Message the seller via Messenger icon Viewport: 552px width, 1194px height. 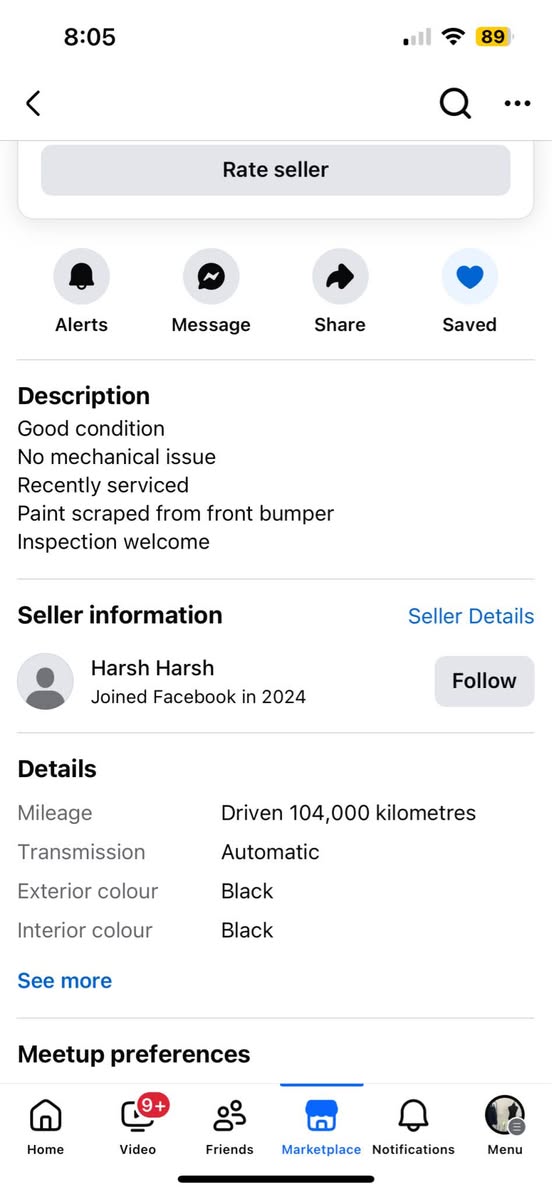coord(211,276)
